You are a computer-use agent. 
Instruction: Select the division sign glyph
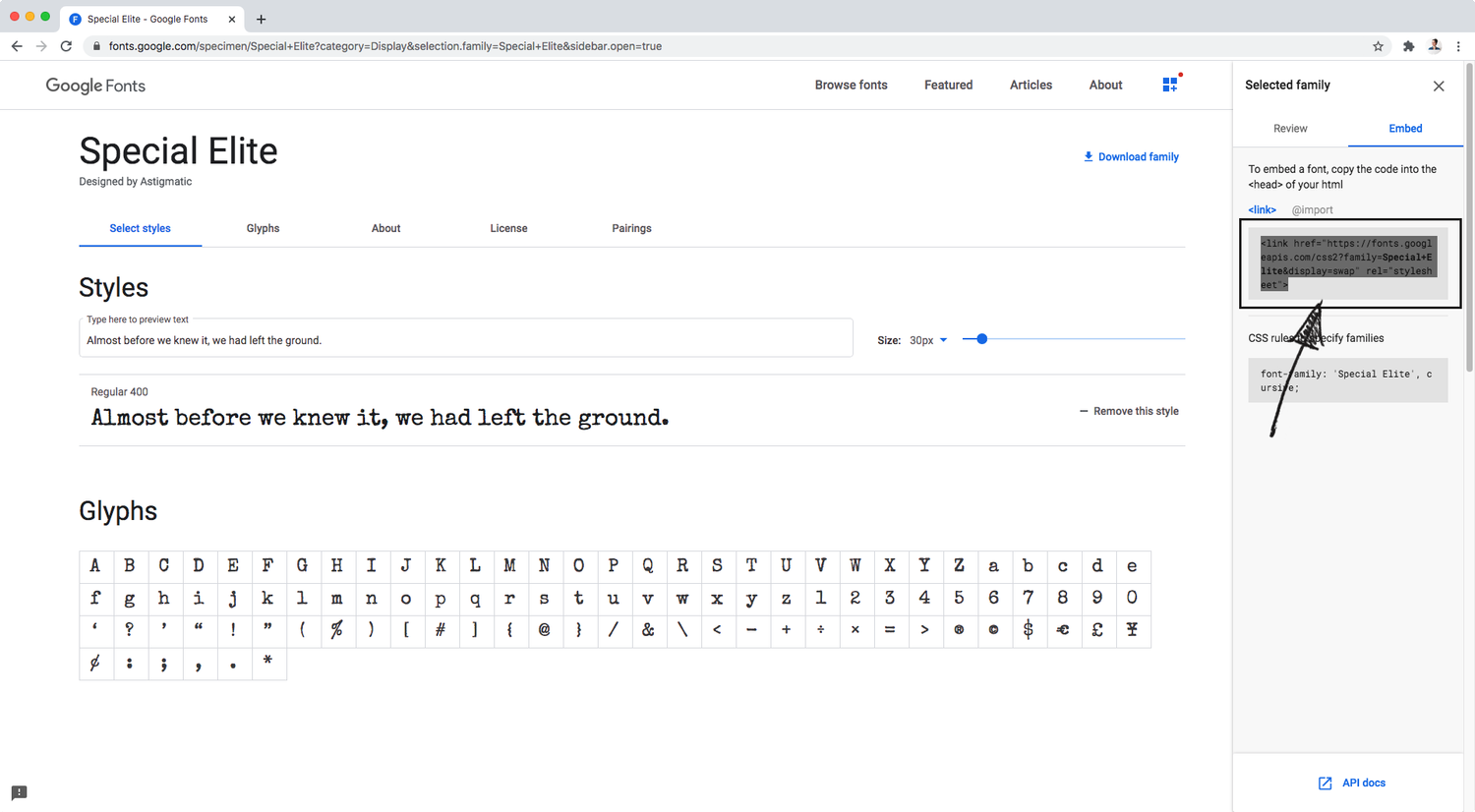820,631
